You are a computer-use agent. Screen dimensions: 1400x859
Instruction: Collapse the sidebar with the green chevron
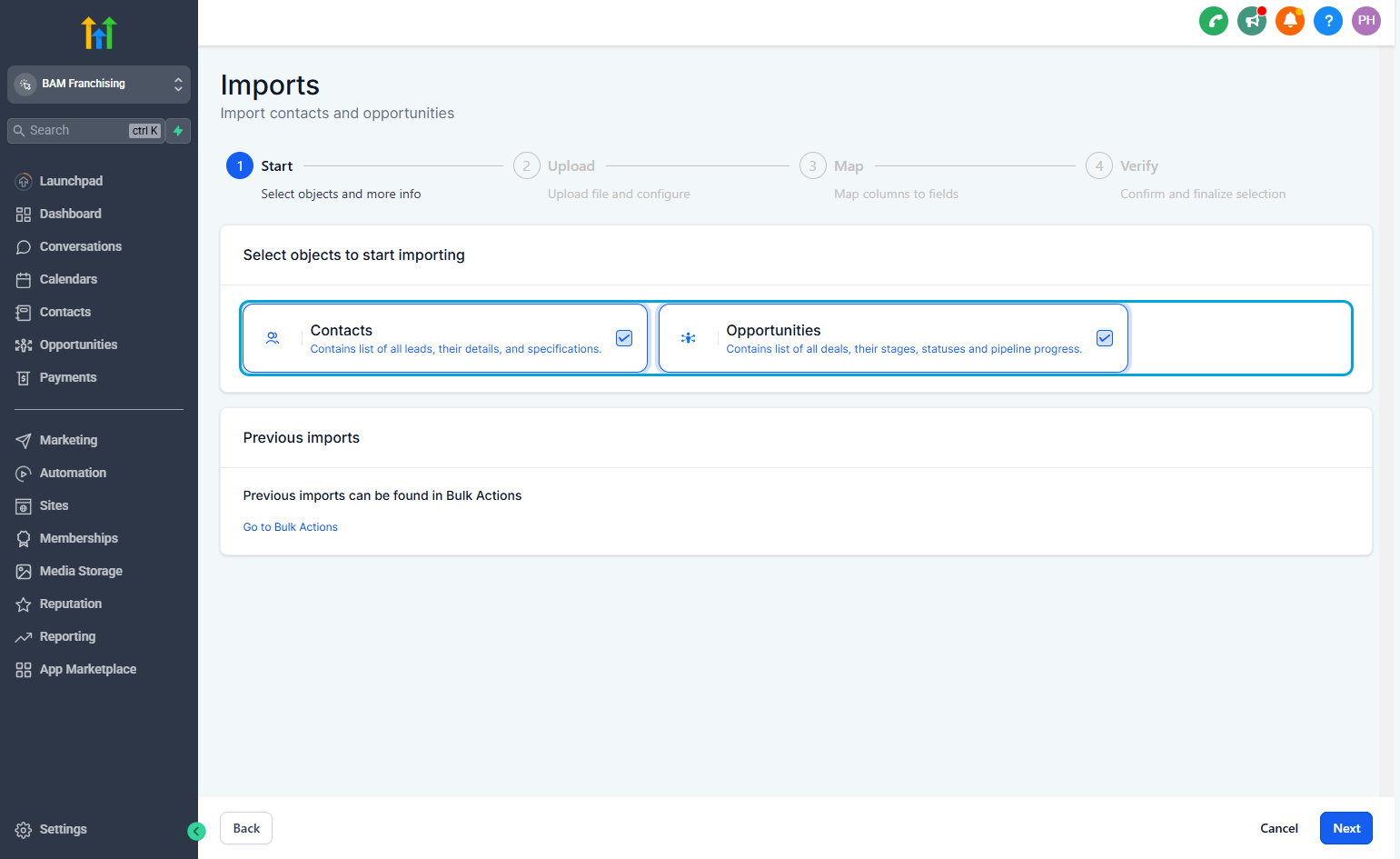196,831
